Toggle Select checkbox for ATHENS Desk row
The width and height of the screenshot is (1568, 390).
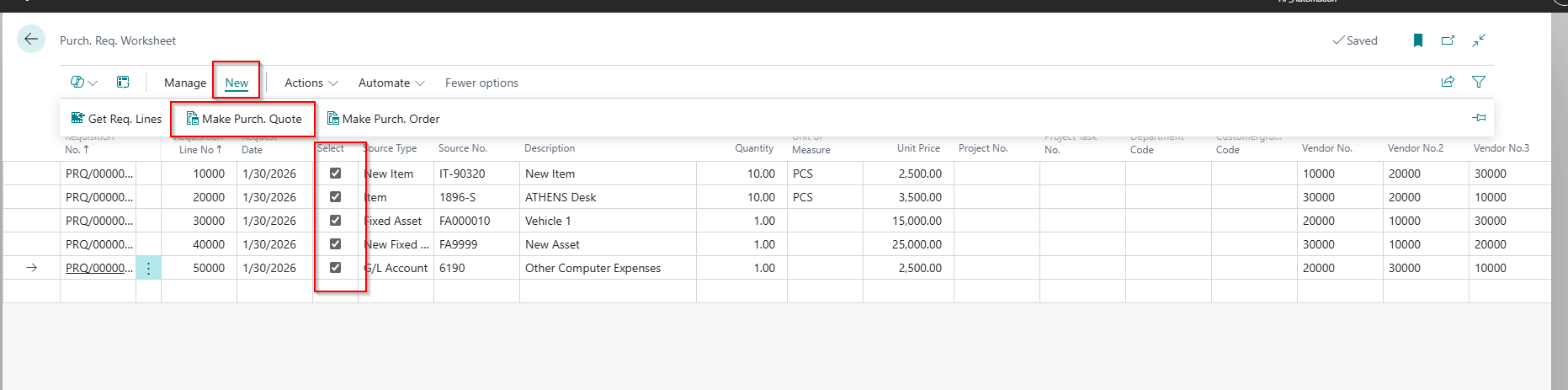tap(335, 197)
